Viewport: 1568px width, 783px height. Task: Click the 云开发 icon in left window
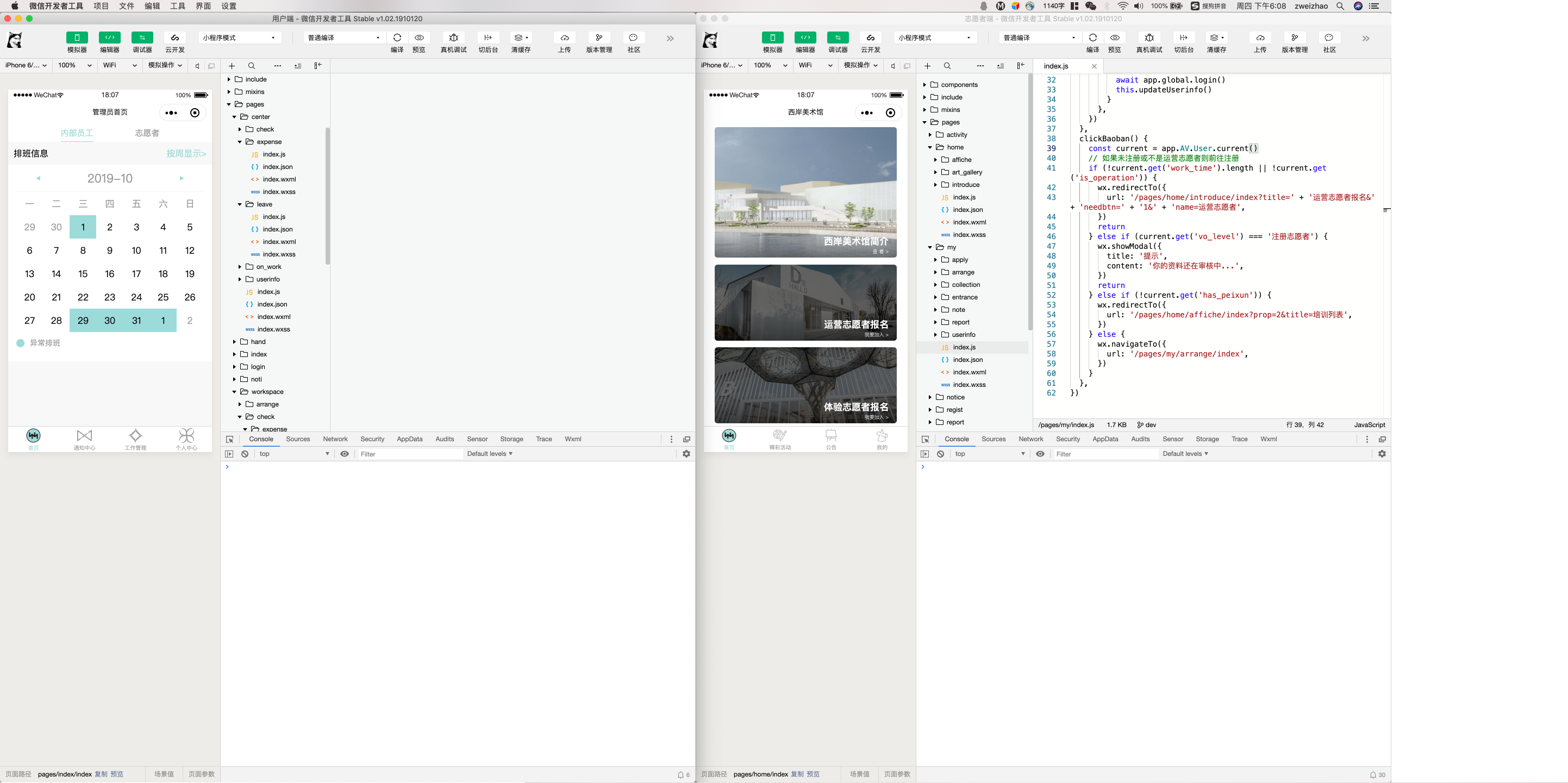(174, 37)
